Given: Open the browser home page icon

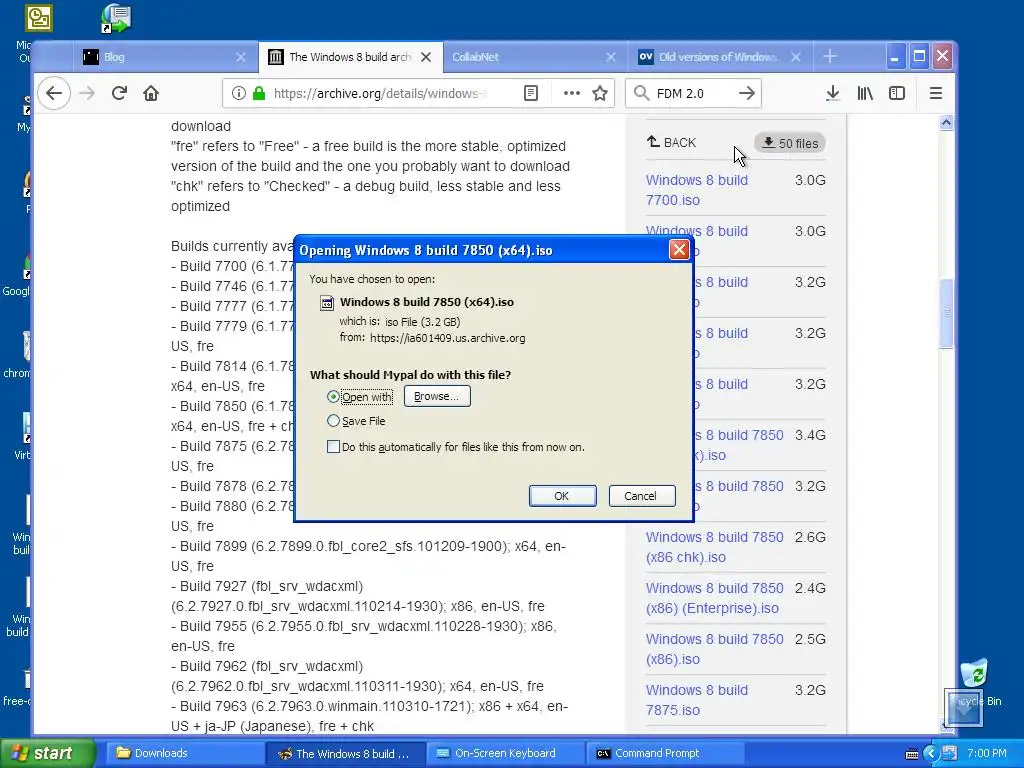Looking at the screenshot, I should click(x=151, y=93).
